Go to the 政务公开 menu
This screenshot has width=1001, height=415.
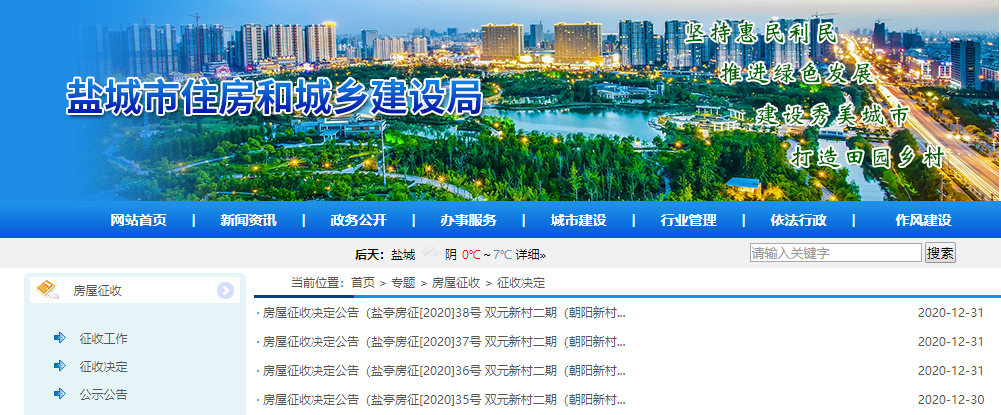click(x=358, y=220)
